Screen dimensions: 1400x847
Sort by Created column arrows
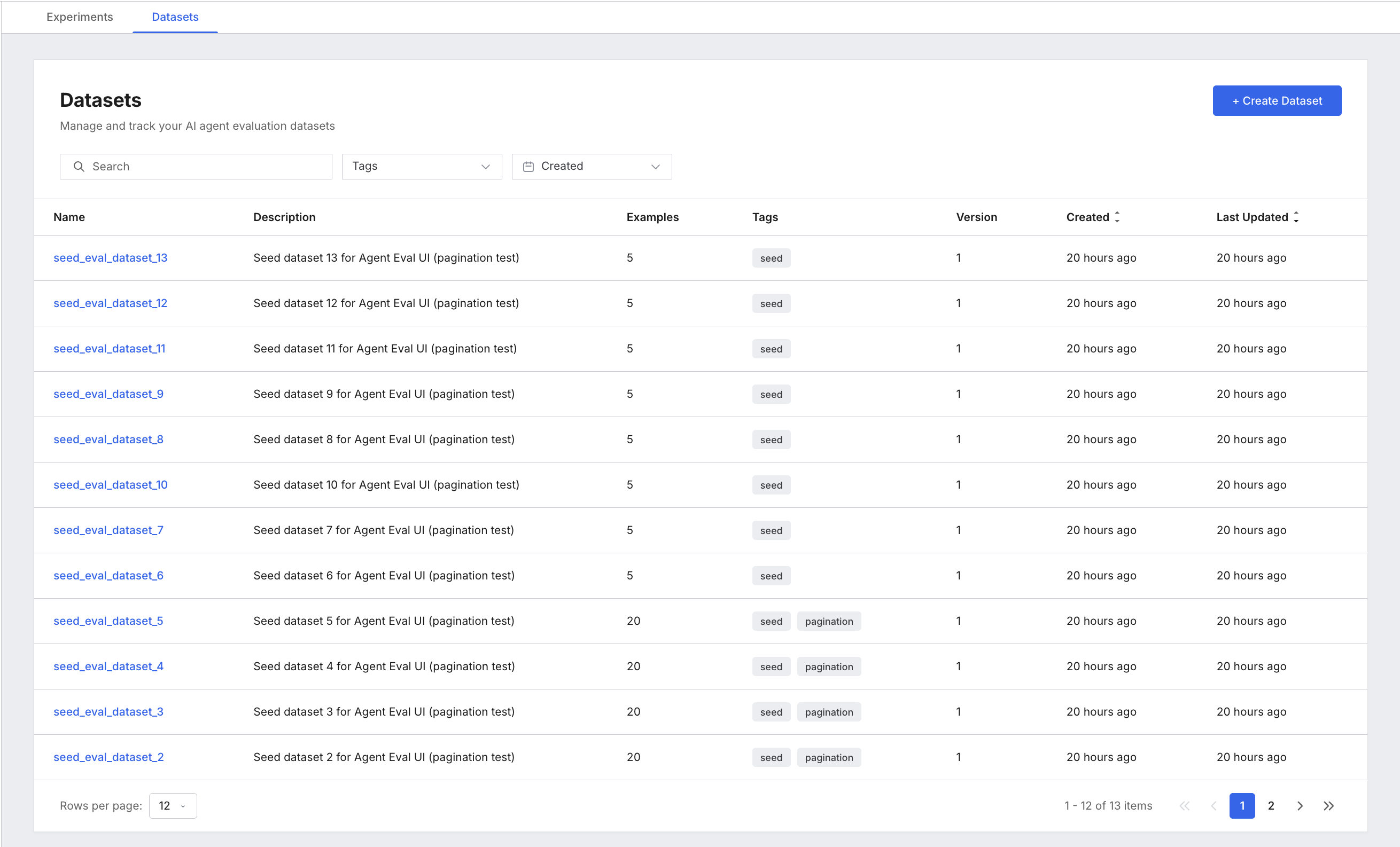click(x=1117, y=217)
